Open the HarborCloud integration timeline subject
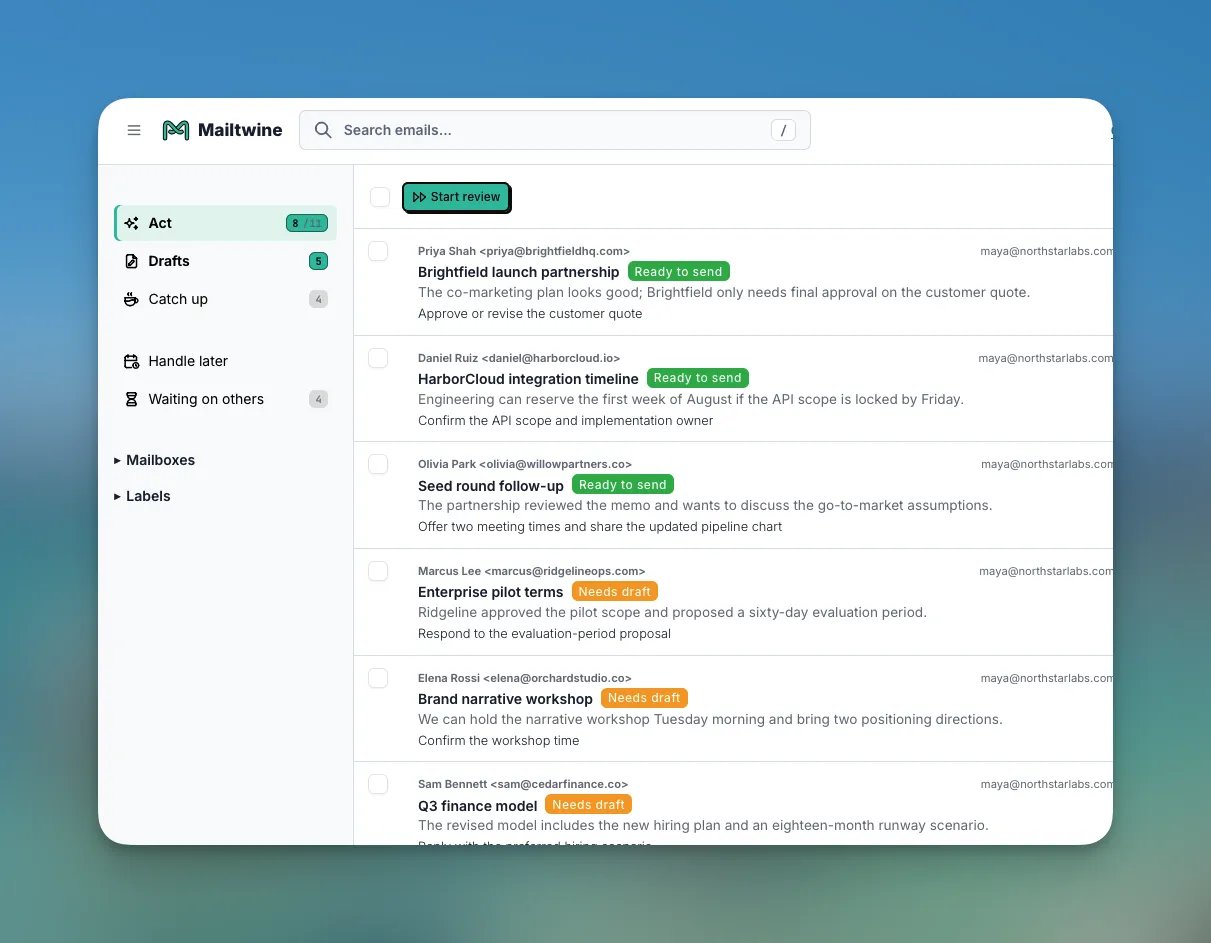1211x943 pixels. pyautogui.click(x=528, y=379)
